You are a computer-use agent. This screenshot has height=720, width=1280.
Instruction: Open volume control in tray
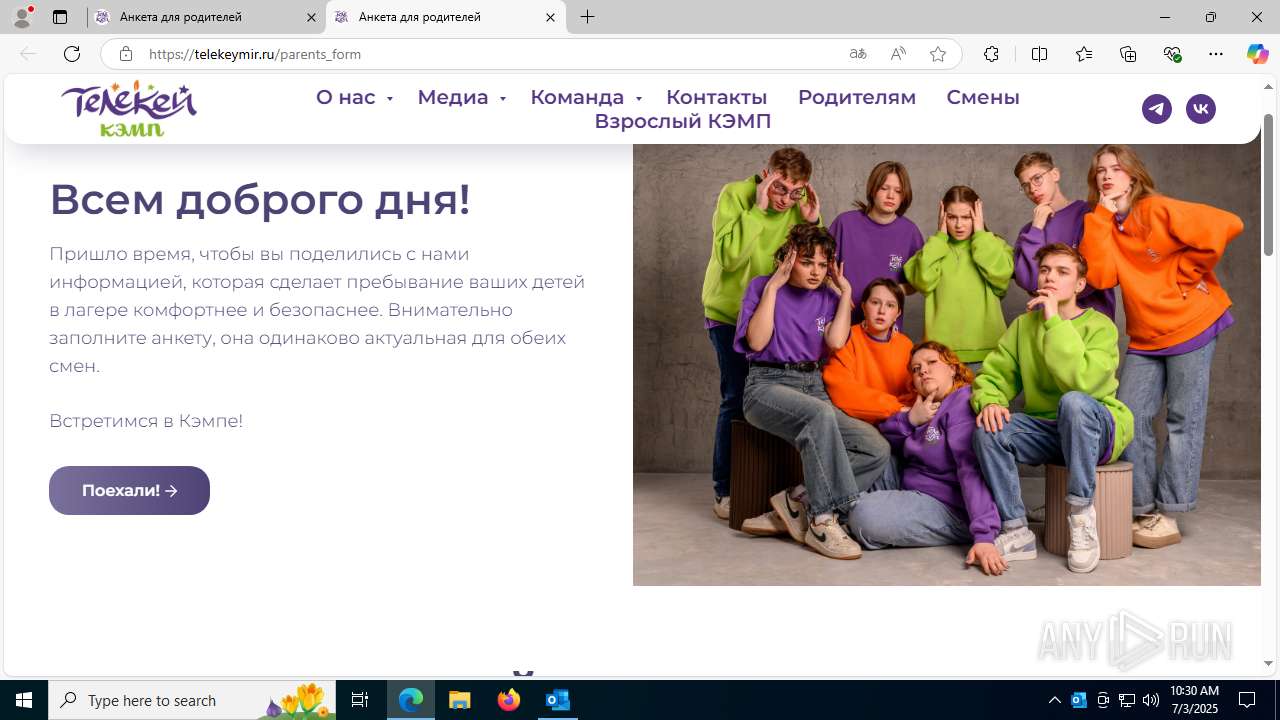[x=1151, y=700]
